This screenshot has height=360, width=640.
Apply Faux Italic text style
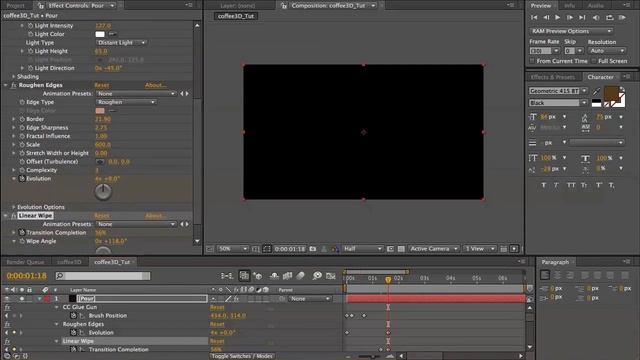[556, 185]
